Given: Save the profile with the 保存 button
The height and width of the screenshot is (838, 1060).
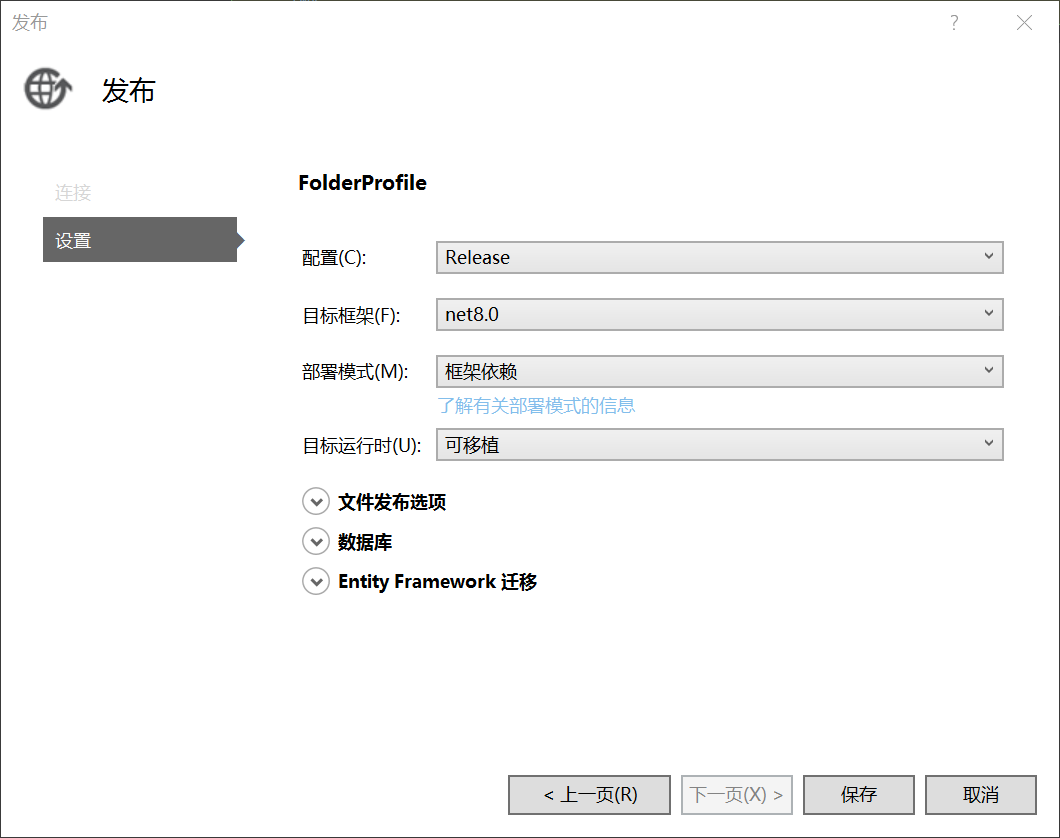Looking at the screenshot, I should [859, 795].
